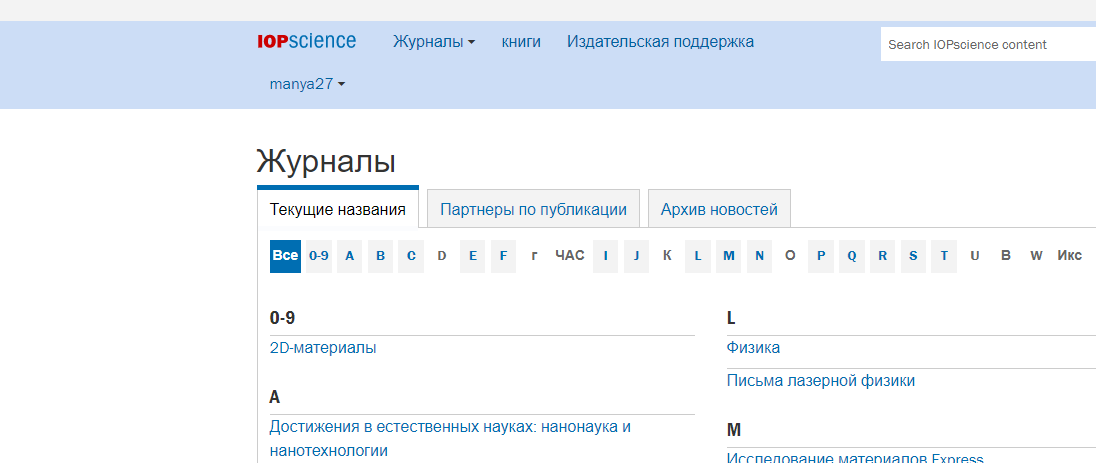Switch to Партнеры по публикации tab
Image resolution: width=1096 pixels, height=463 pixels.
pyautogui.click(x=533, y=209)
